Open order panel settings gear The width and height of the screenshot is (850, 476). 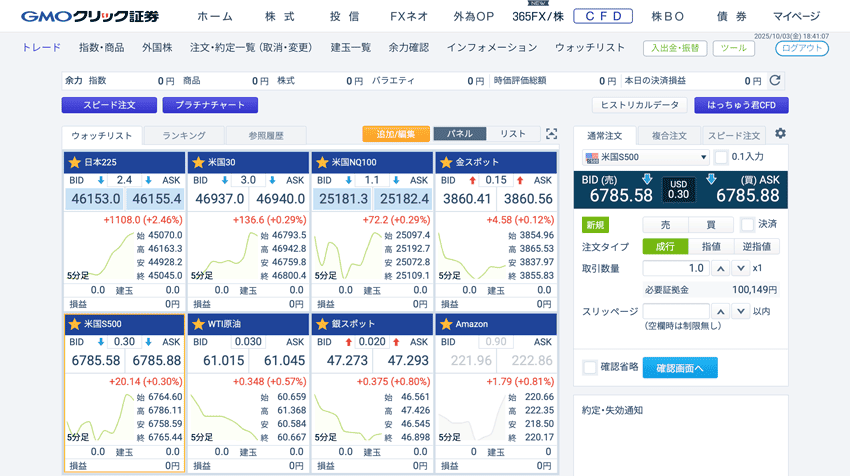(x=780, y=134)
